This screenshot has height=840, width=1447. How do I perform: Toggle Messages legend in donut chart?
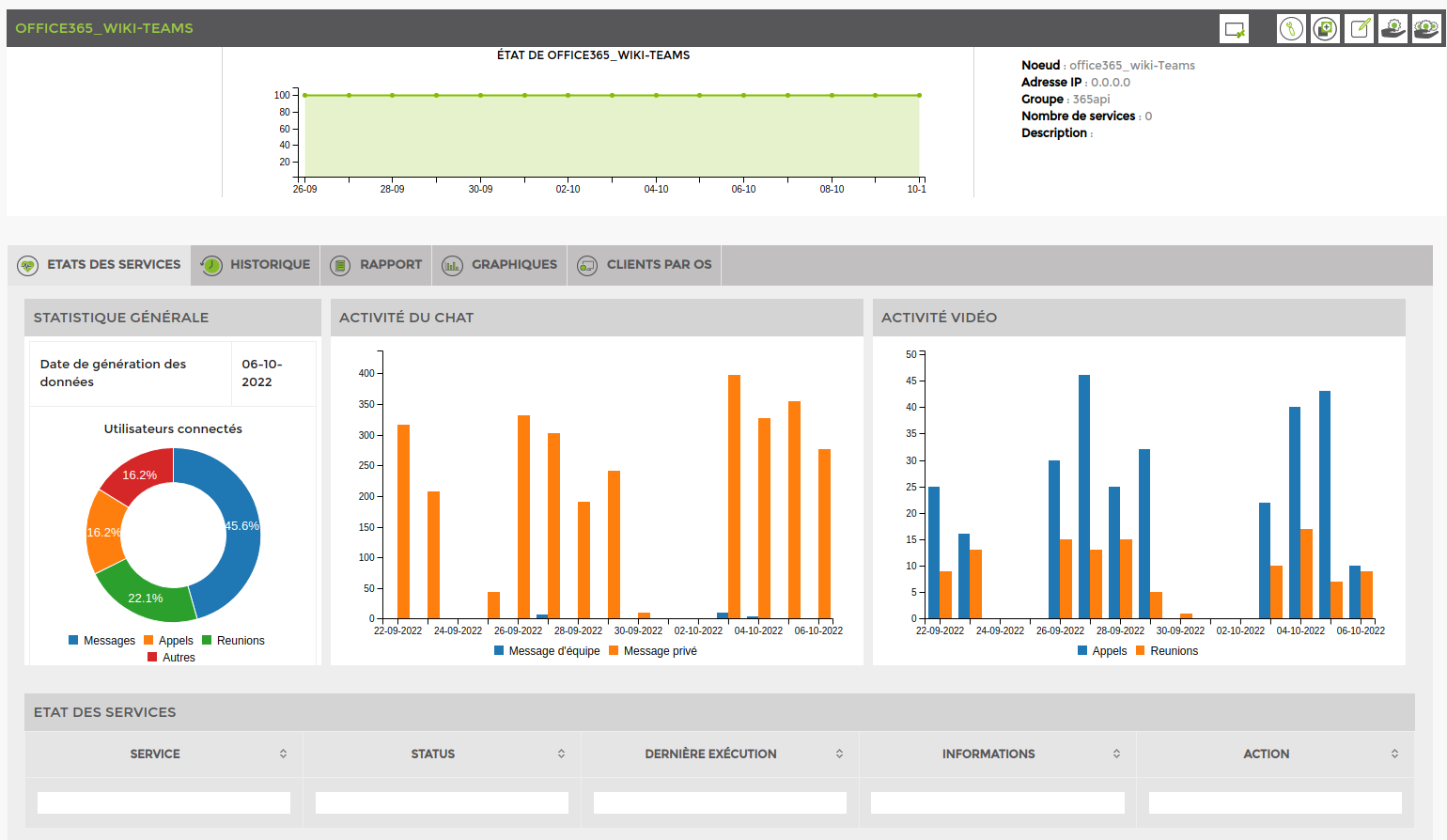101,641
